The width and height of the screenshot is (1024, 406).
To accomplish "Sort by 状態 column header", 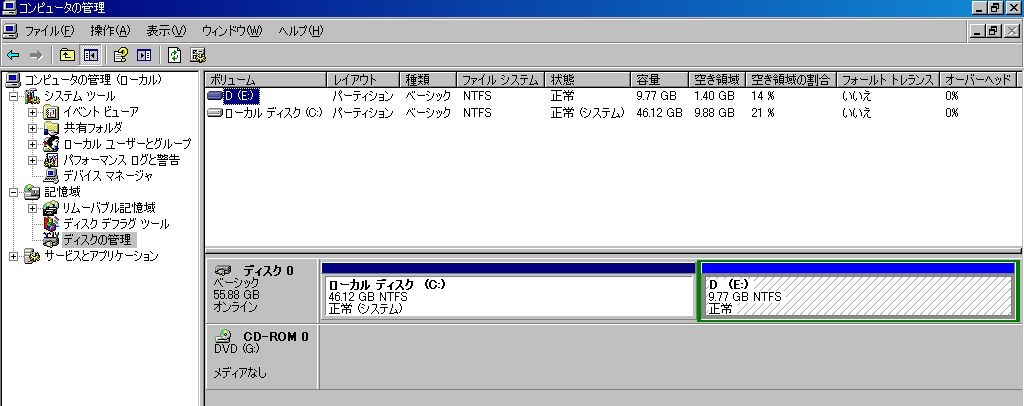I will pyautogui.click(x=588, y=80).
